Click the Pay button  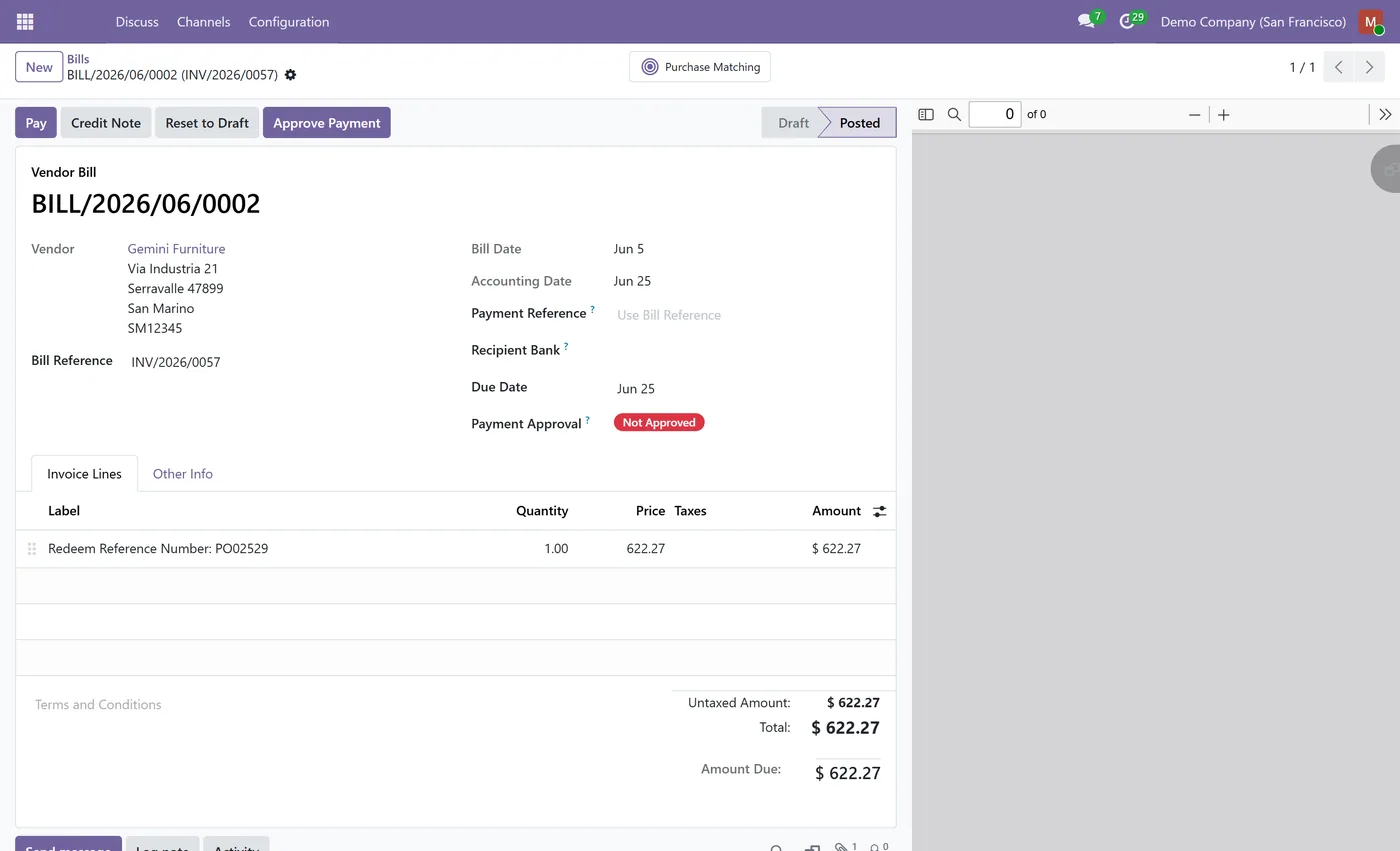tap(36, 123)
